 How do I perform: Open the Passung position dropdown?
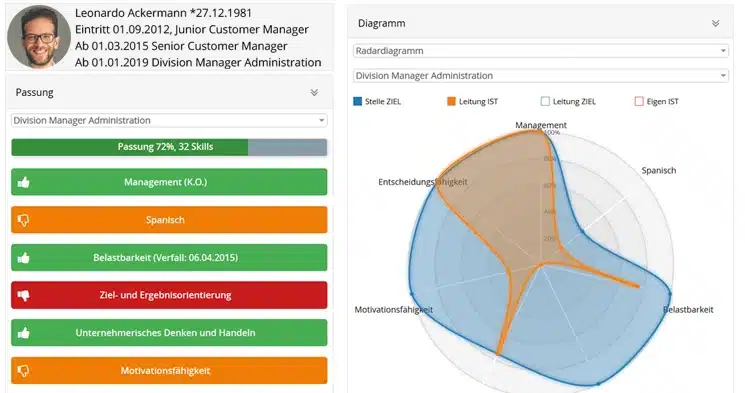[x=169, y=120]
